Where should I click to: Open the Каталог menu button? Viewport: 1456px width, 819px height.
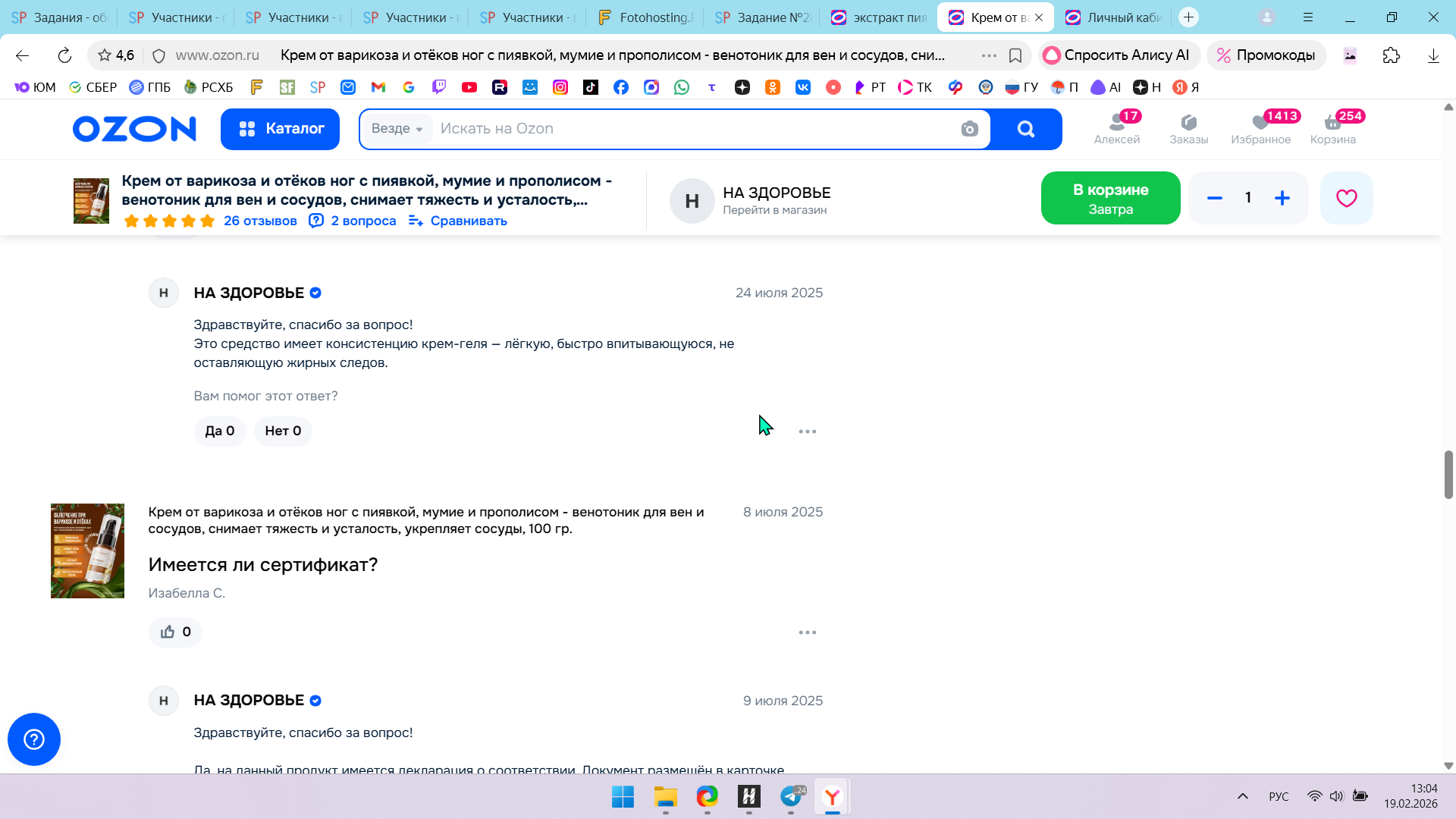280,129
